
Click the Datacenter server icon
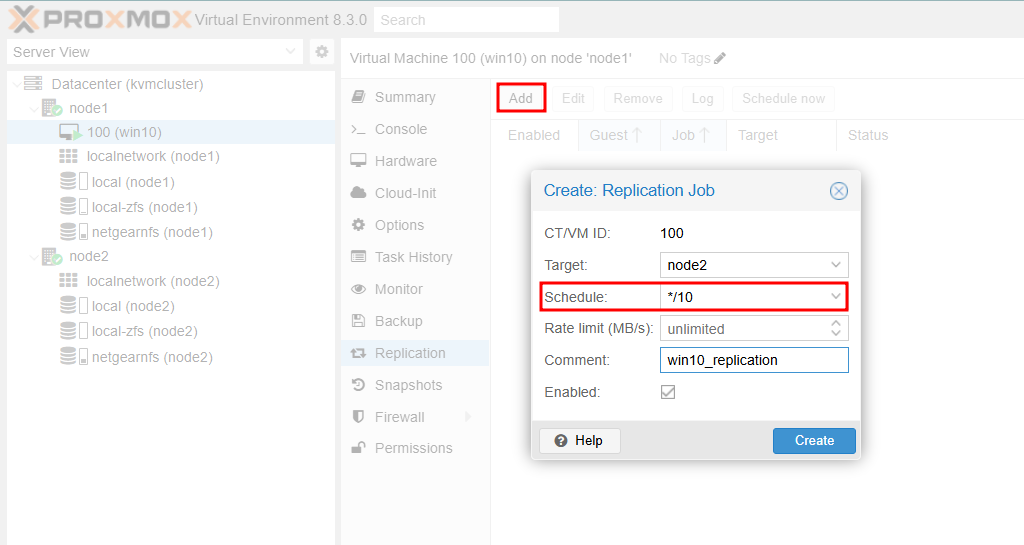point(33,84)
